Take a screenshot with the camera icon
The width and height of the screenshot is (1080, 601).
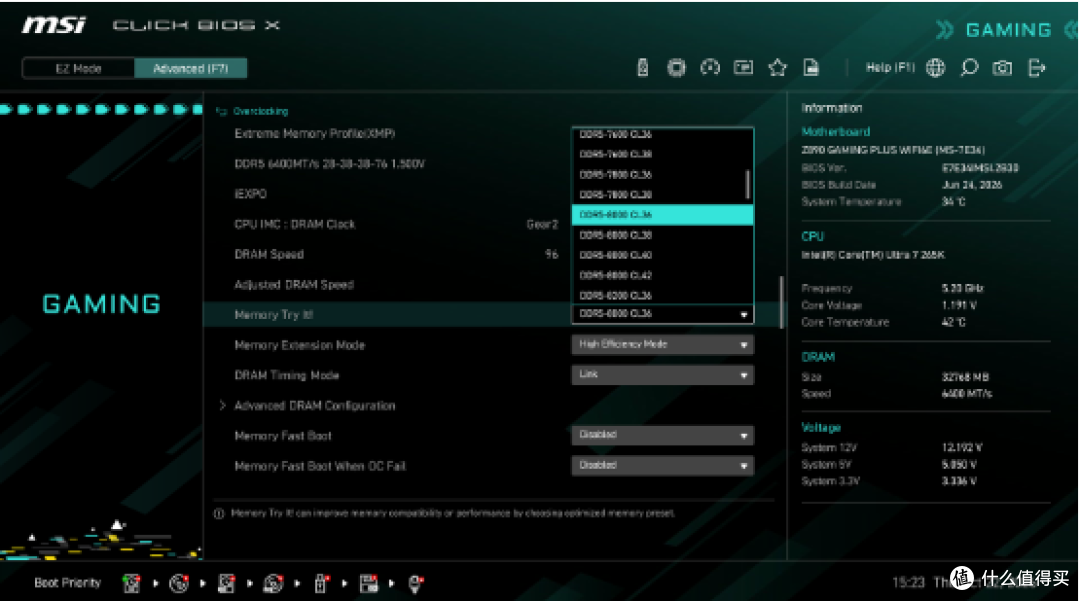(1002, 67)
